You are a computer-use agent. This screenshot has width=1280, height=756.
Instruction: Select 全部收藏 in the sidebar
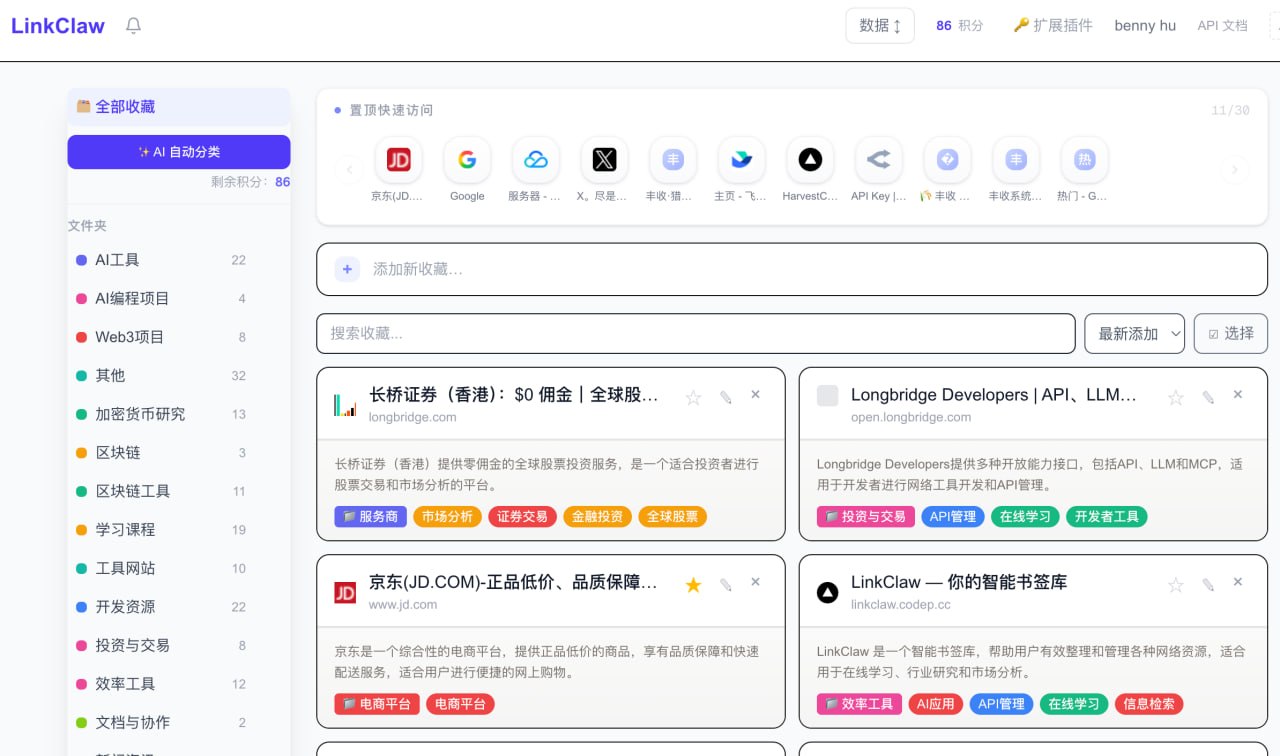(179, 107)
